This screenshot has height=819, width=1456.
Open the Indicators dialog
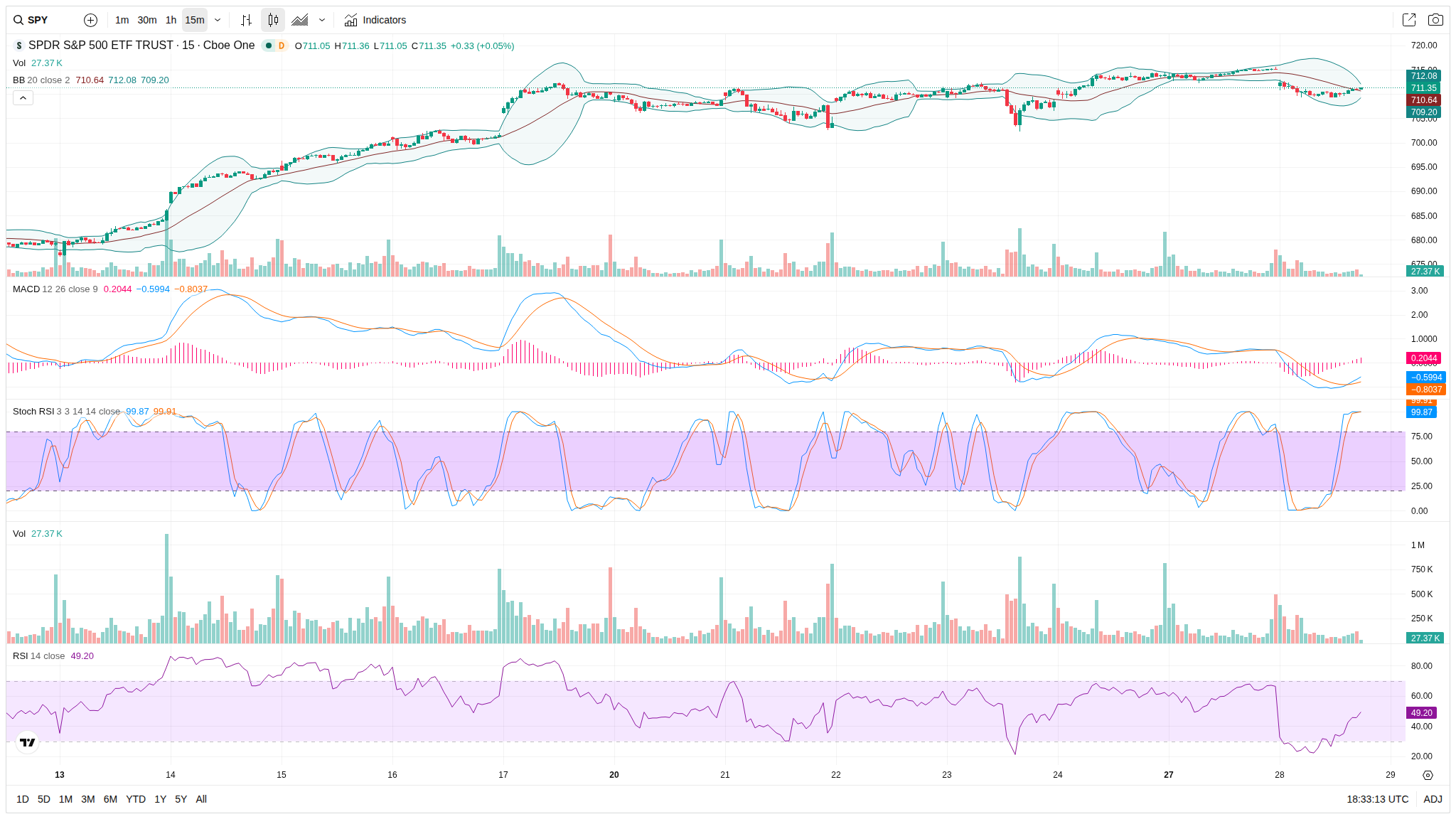coord(375,20)
